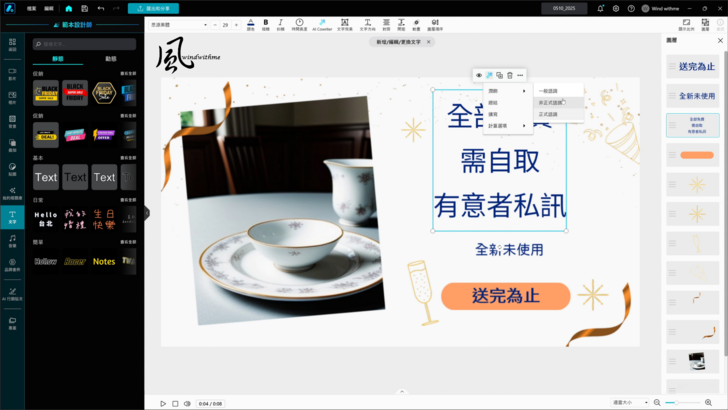The height and width of the screenshot is (410, 728).
Task: Click the Play button below canvas
Action: click(163, 403)
